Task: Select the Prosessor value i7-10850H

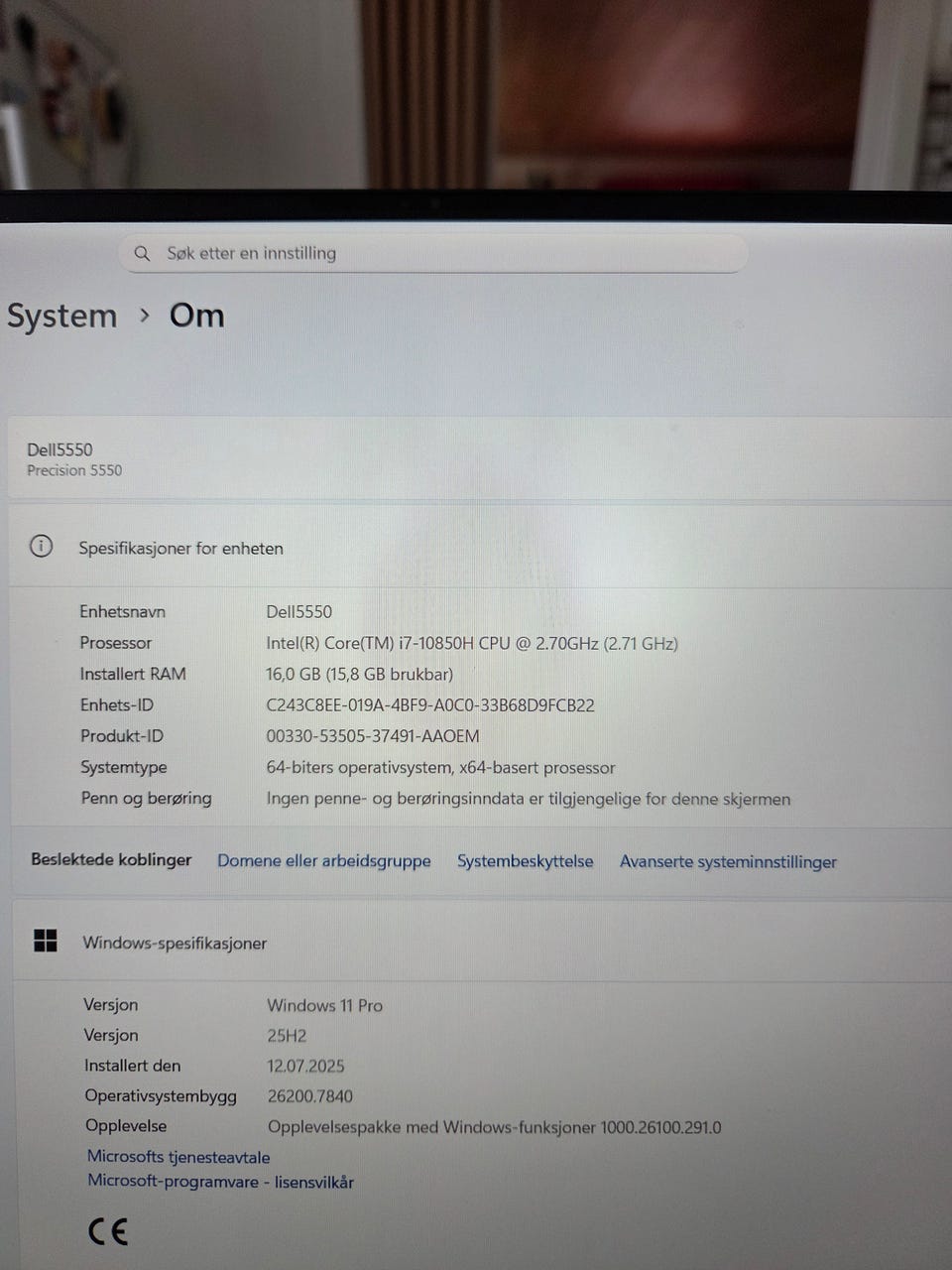Action: [472, 643]
